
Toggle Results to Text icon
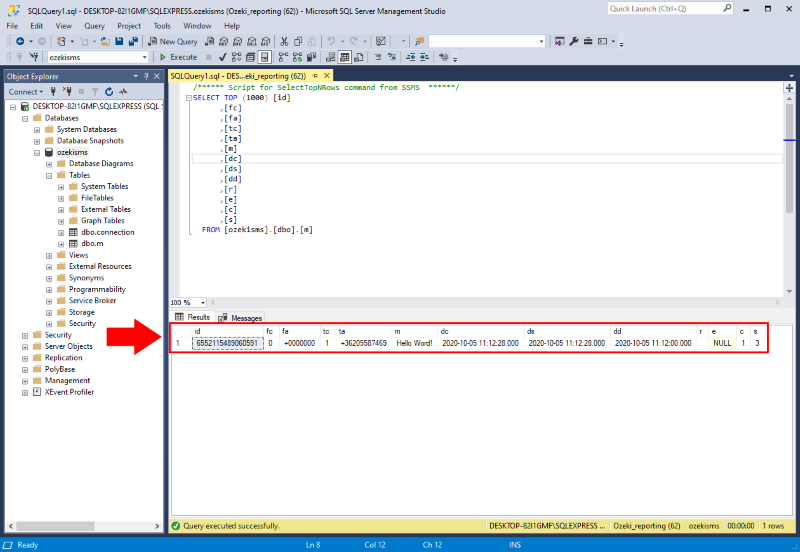331,57
